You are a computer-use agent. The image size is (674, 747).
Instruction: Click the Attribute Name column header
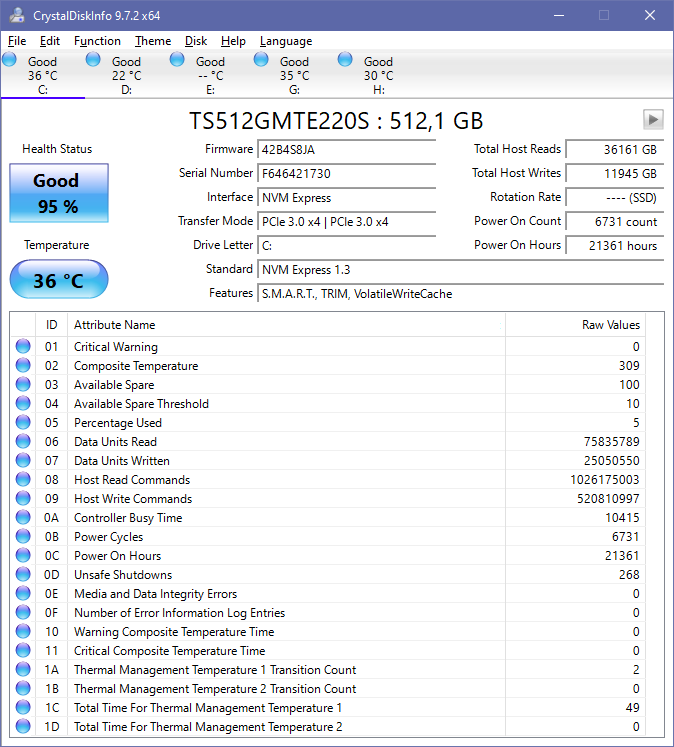tap(286, 325)
